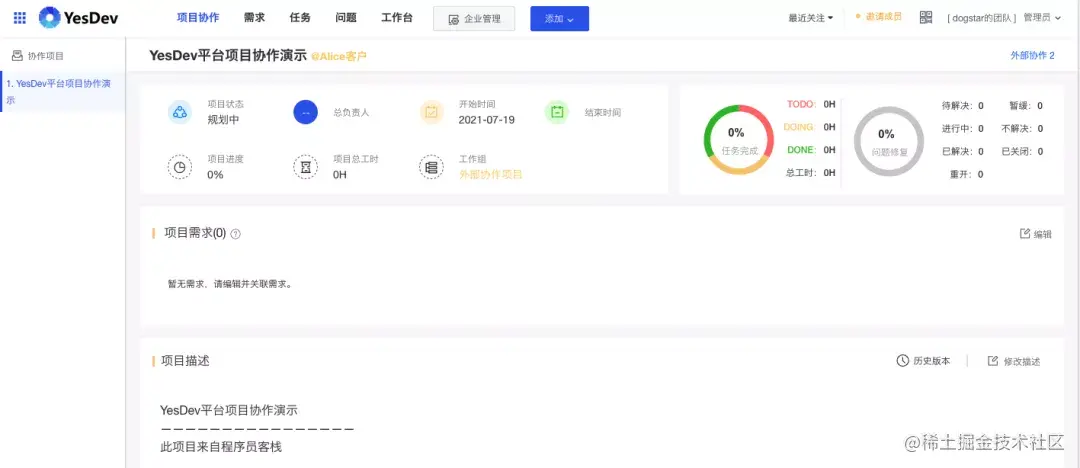Click the project status icon
This screenshot has height=468, width=1080.
(180, 112)
